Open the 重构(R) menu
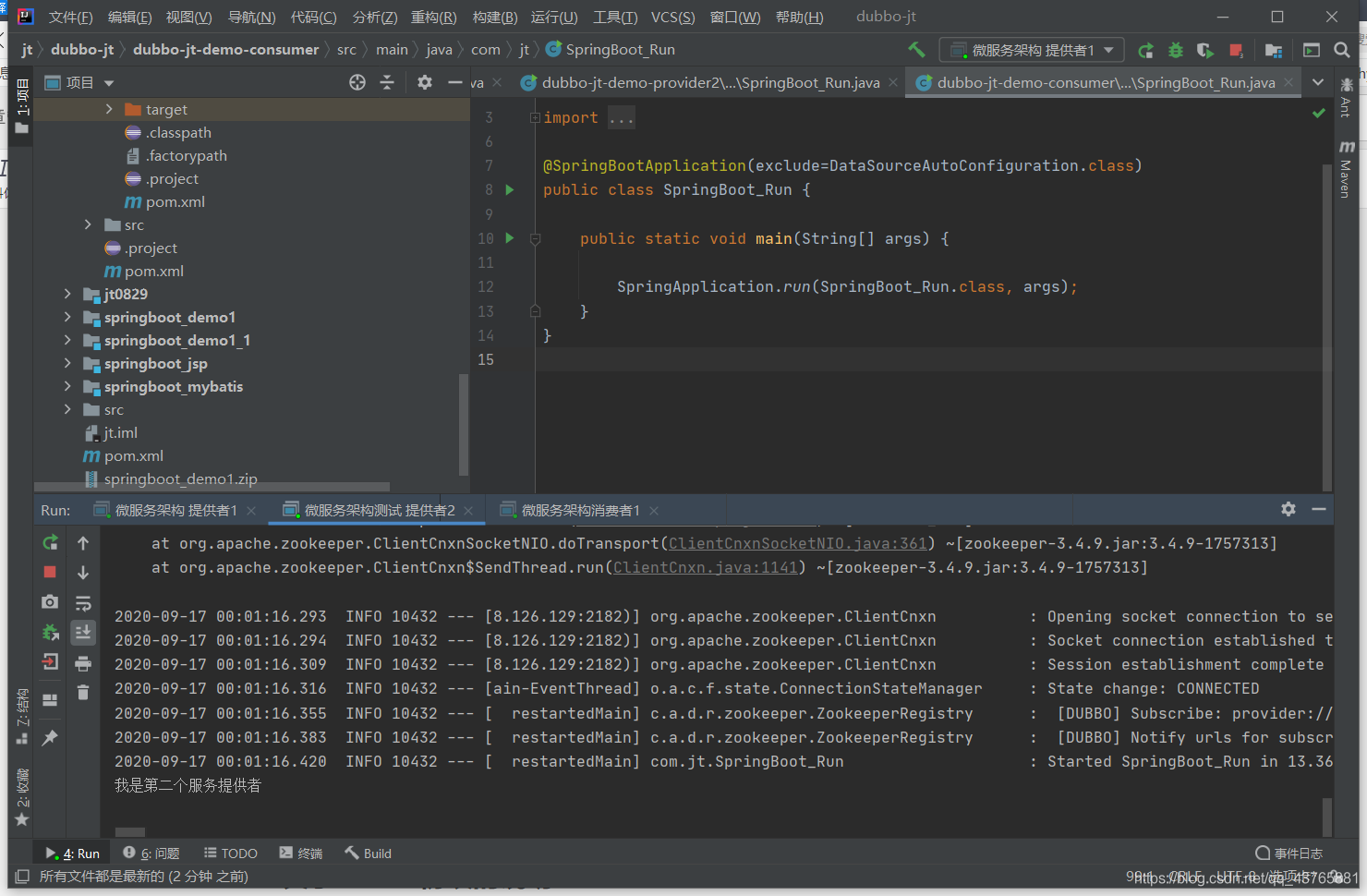The image size is (1367, 896). pyautogui.click(x=433, y=17)
